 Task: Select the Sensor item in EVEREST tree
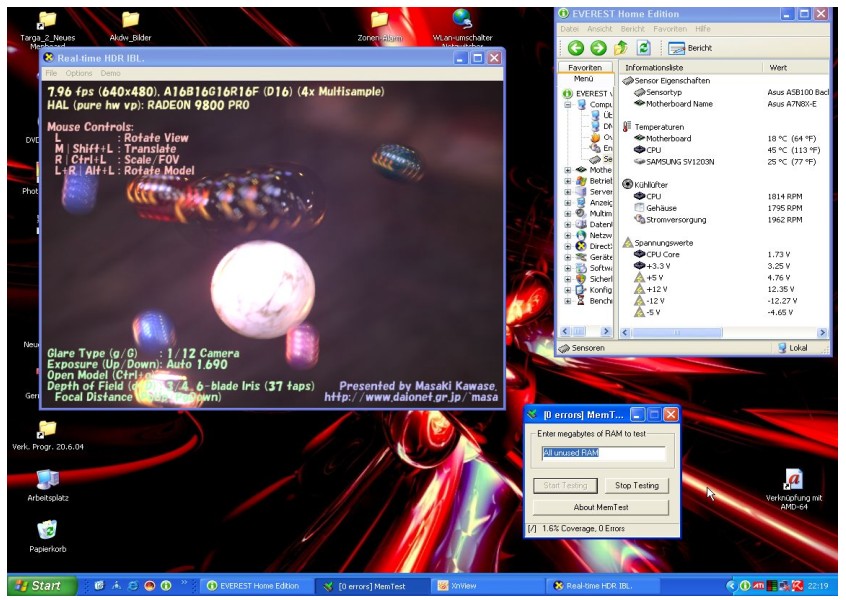coord(601,159)
